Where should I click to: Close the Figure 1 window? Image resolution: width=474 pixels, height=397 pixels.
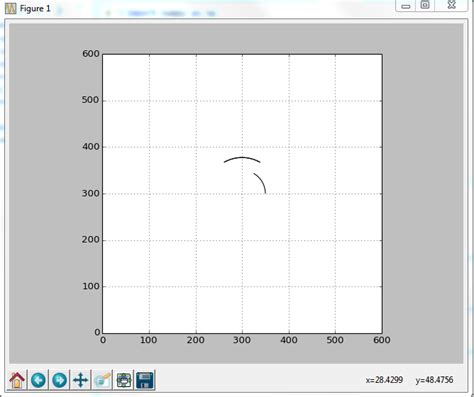[x=451, y=5]
